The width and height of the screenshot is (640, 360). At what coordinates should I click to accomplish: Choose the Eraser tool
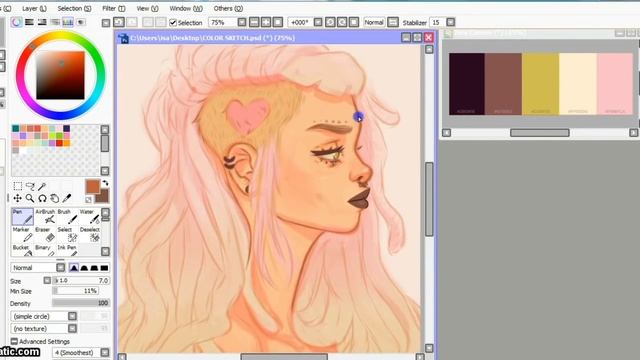click(45, 235)
